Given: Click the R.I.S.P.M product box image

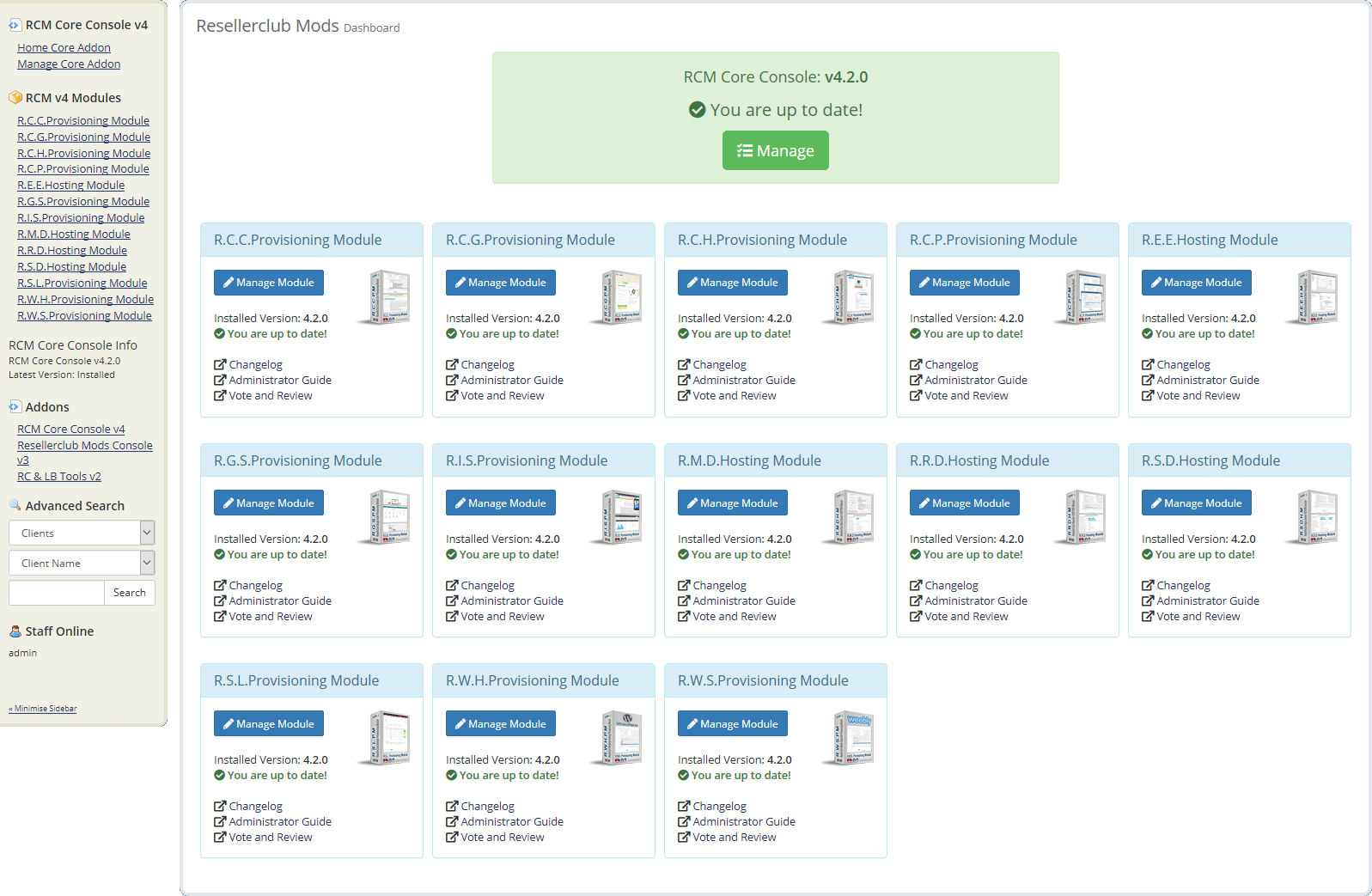Looking at the screenshot, I should pyautogui.click(x=616, y=517).
